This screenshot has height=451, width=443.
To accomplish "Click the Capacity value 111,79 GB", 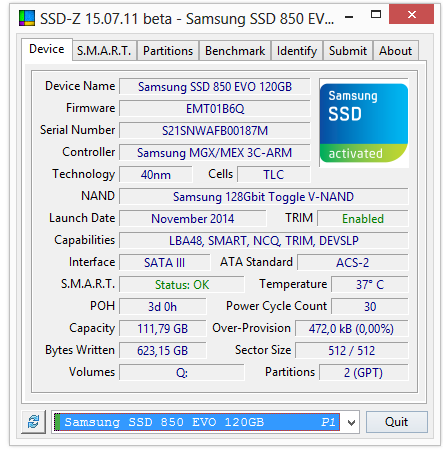I will coord(163,329).
